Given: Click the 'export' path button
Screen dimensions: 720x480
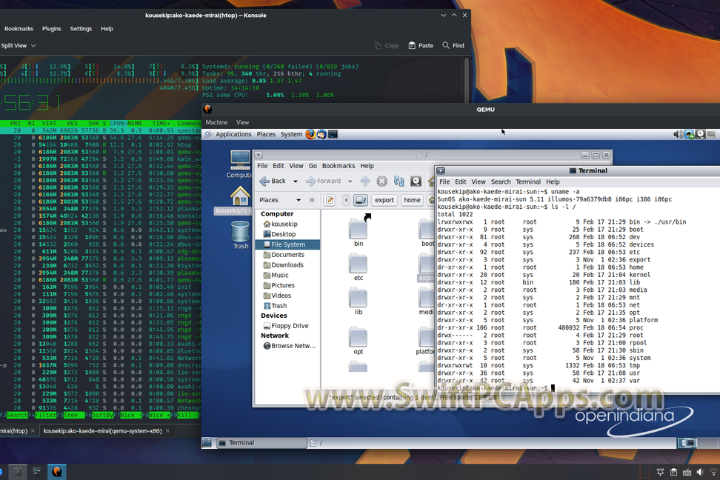Looking at the screenshot, I should pyautogui.click(x=384, y=200).
